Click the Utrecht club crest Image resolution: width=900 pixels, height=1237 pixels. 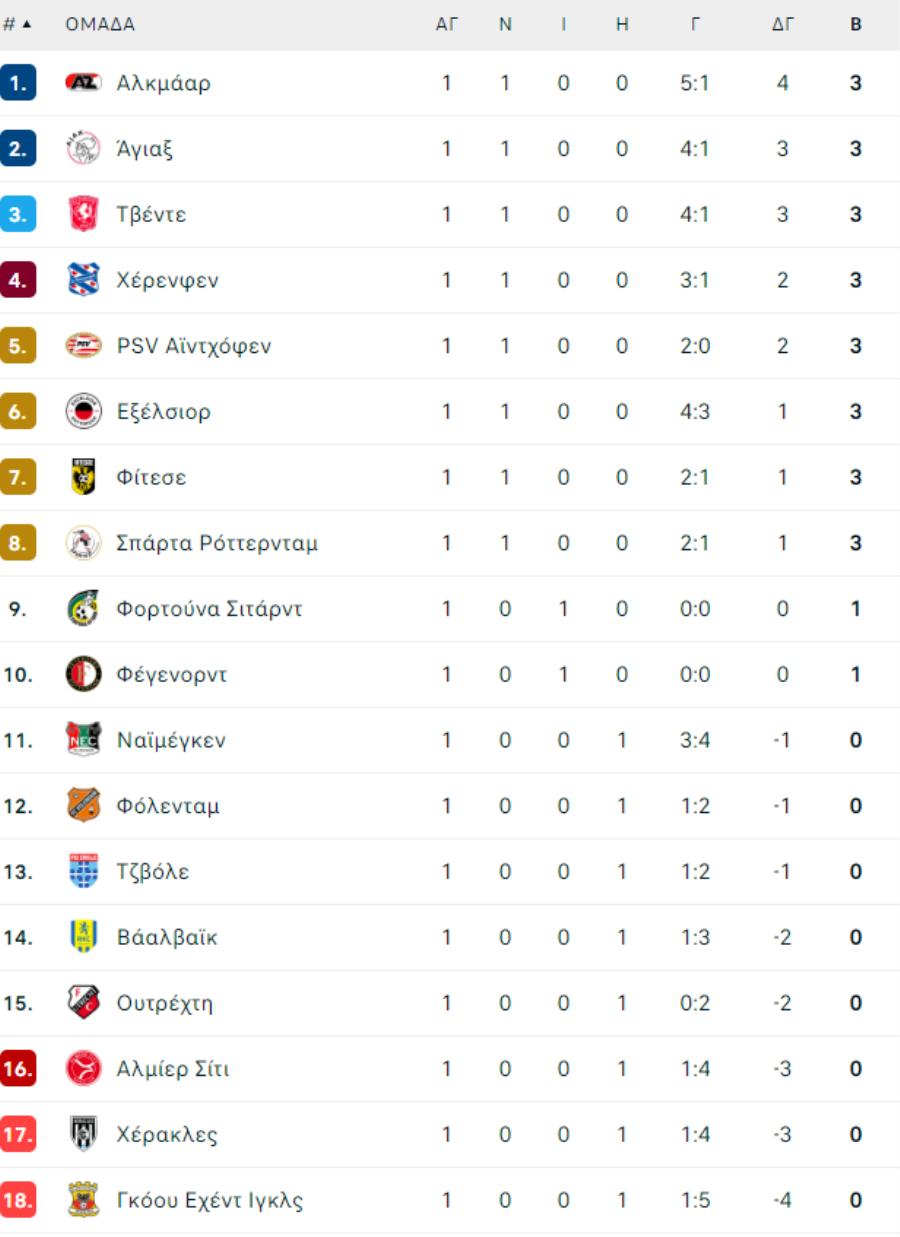click(83, 1003)
